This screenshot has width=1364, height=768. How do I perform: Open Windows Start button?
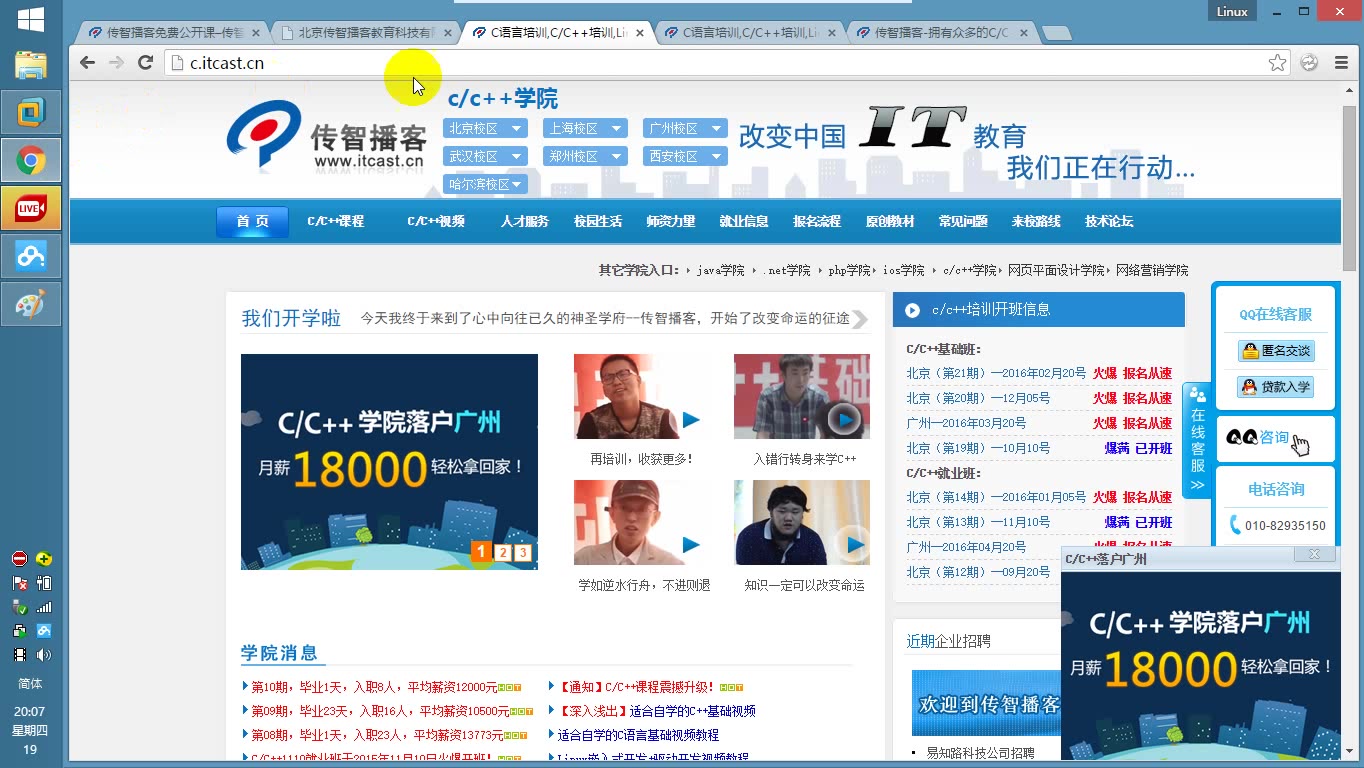tap(30, 18)
